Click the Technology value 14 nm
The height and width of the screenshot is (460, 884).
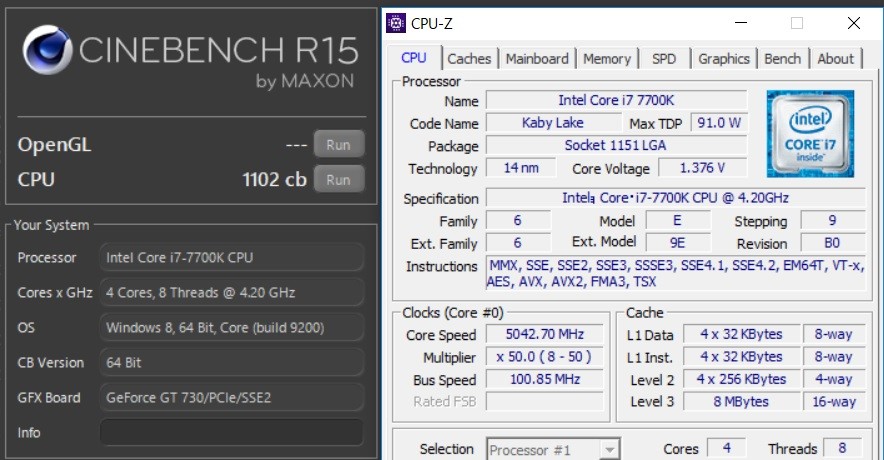coord(521,168)
